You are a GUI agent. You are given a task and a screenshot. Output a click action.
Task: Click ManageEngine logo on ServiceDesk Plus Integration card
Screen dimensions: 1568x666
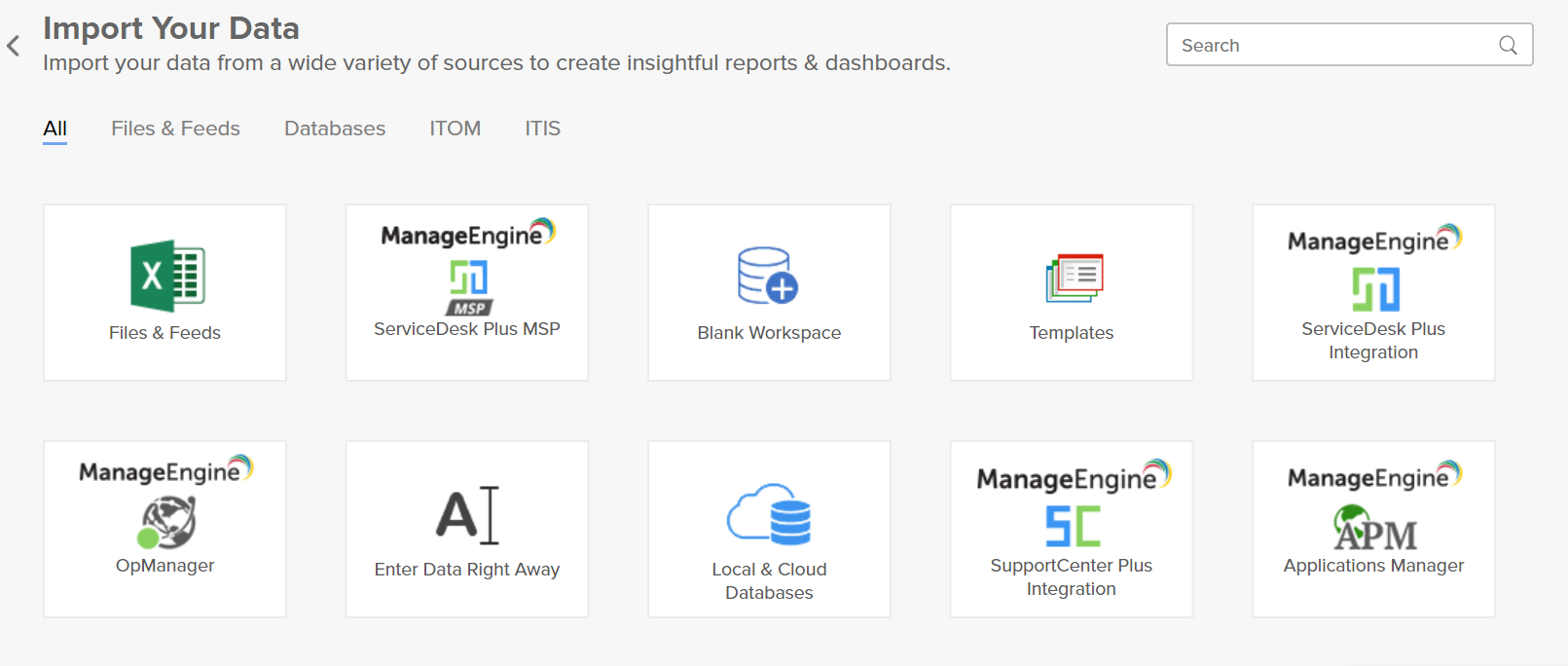click(x=1374, y=240)
